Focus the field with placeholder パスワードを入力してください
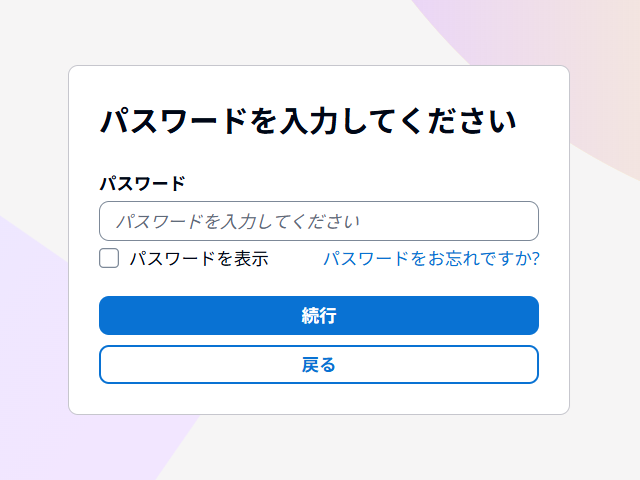 pyautogui.click(x=319, y=221)
